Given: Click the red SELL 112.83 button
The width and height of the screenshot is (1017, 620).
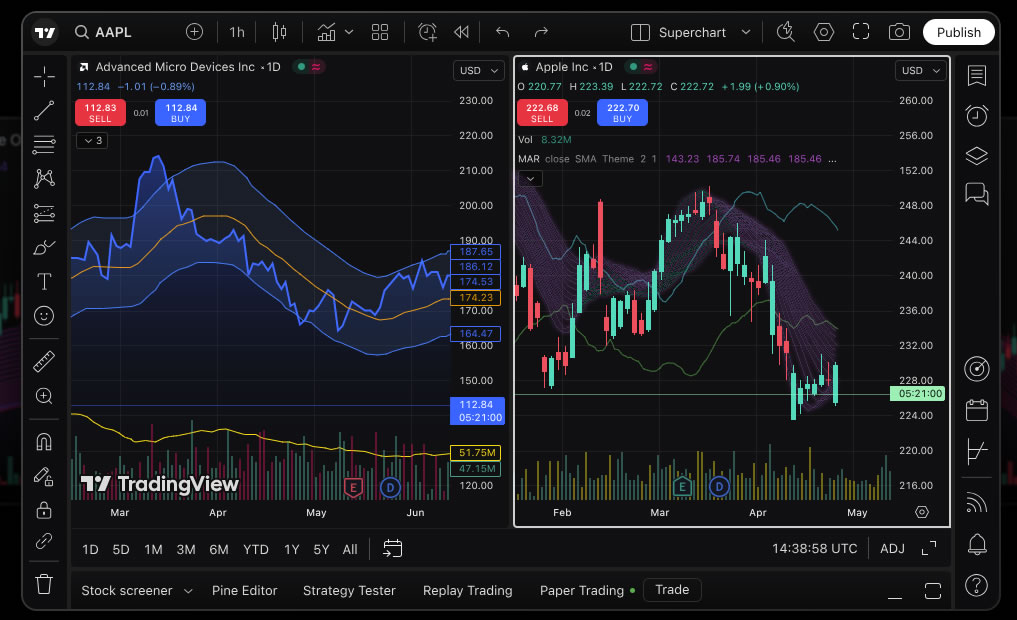Looking at the screenshot, I should 100,113.
